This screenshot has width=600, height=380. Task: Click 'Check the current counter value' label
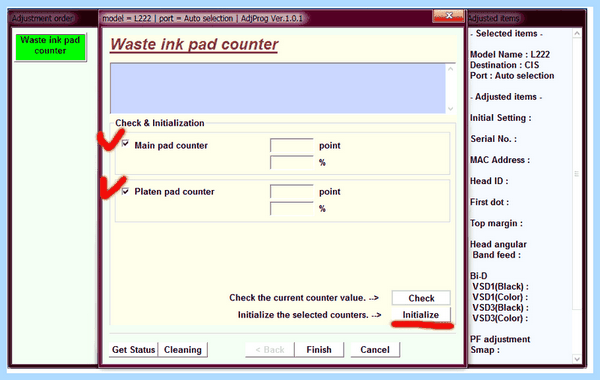click(x=298, y=298)
